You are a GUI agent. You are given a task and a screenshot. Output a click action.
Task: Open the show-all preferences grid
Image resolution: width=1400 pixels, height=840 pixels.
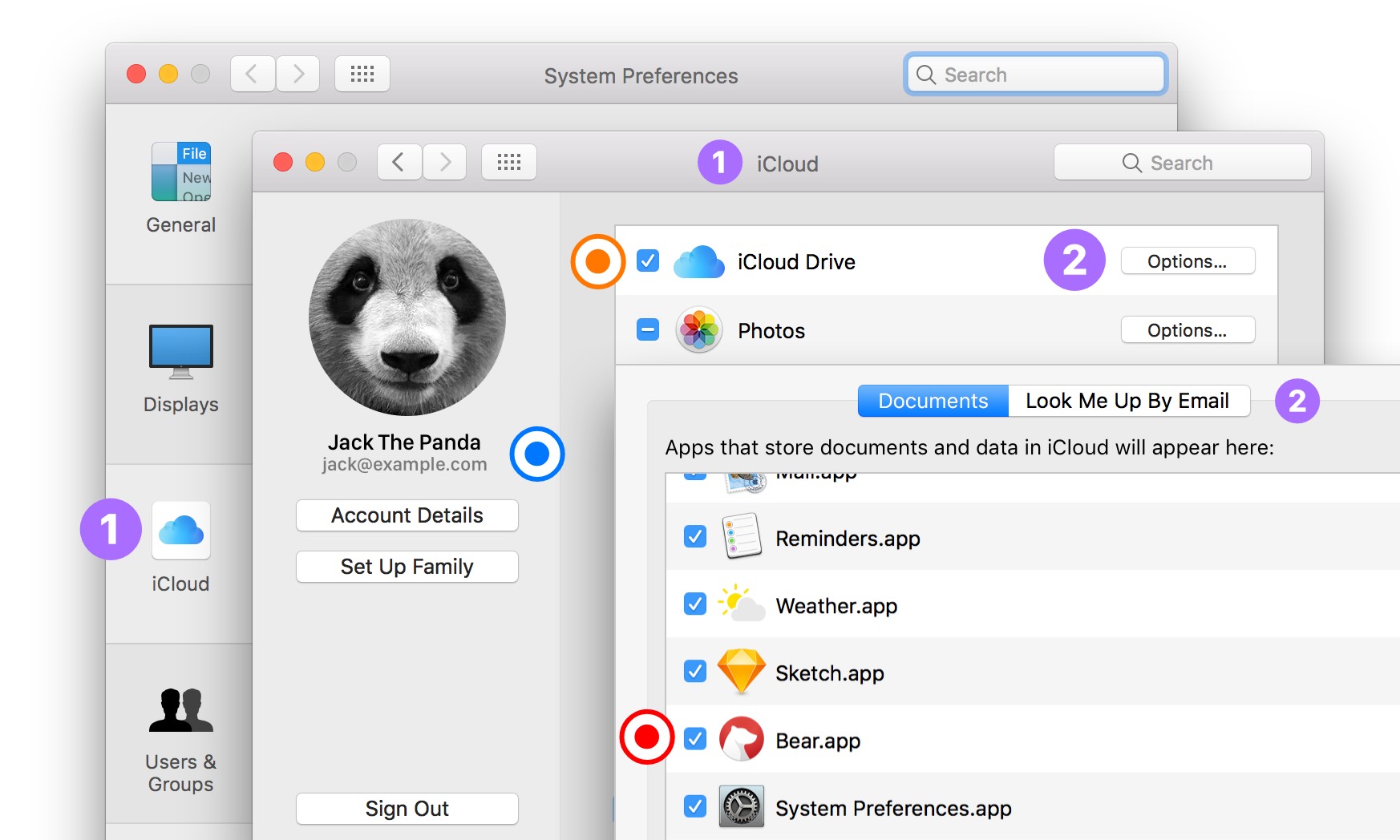click(x=508, y=162)
